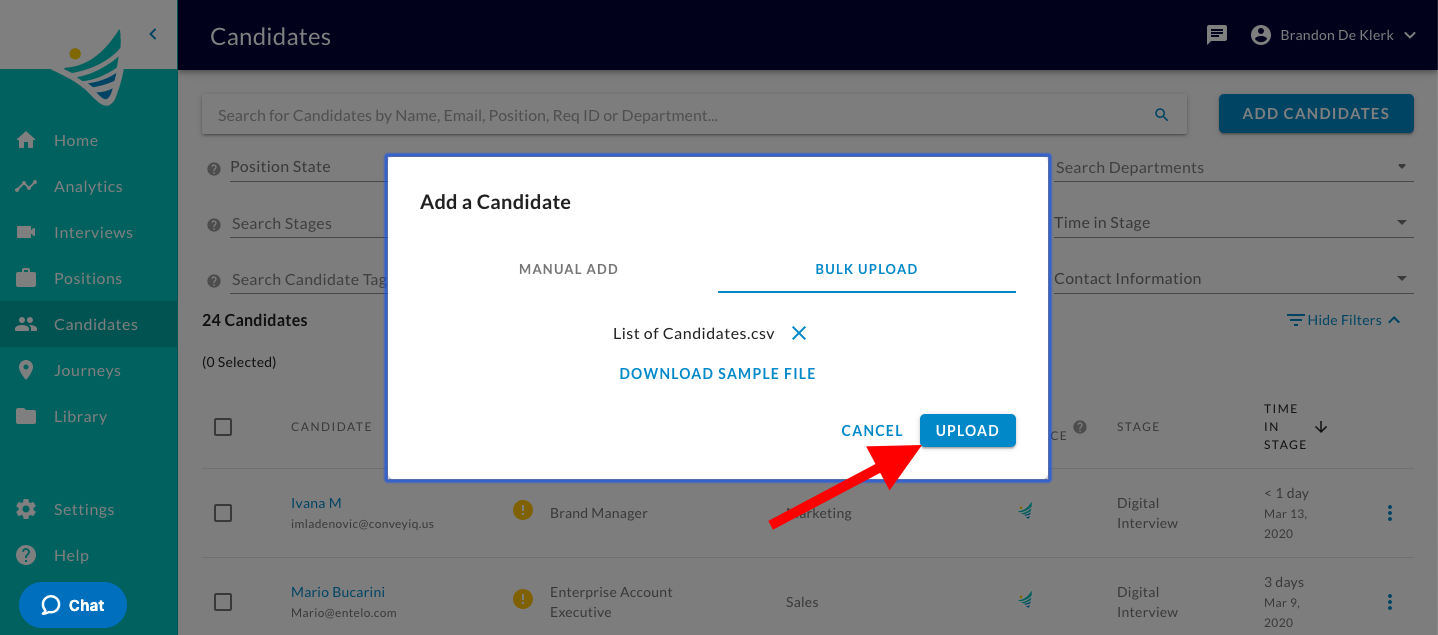The image size is (1438, 635).
Task: Click the Sales department cell
Action: (x=802, y=602)
